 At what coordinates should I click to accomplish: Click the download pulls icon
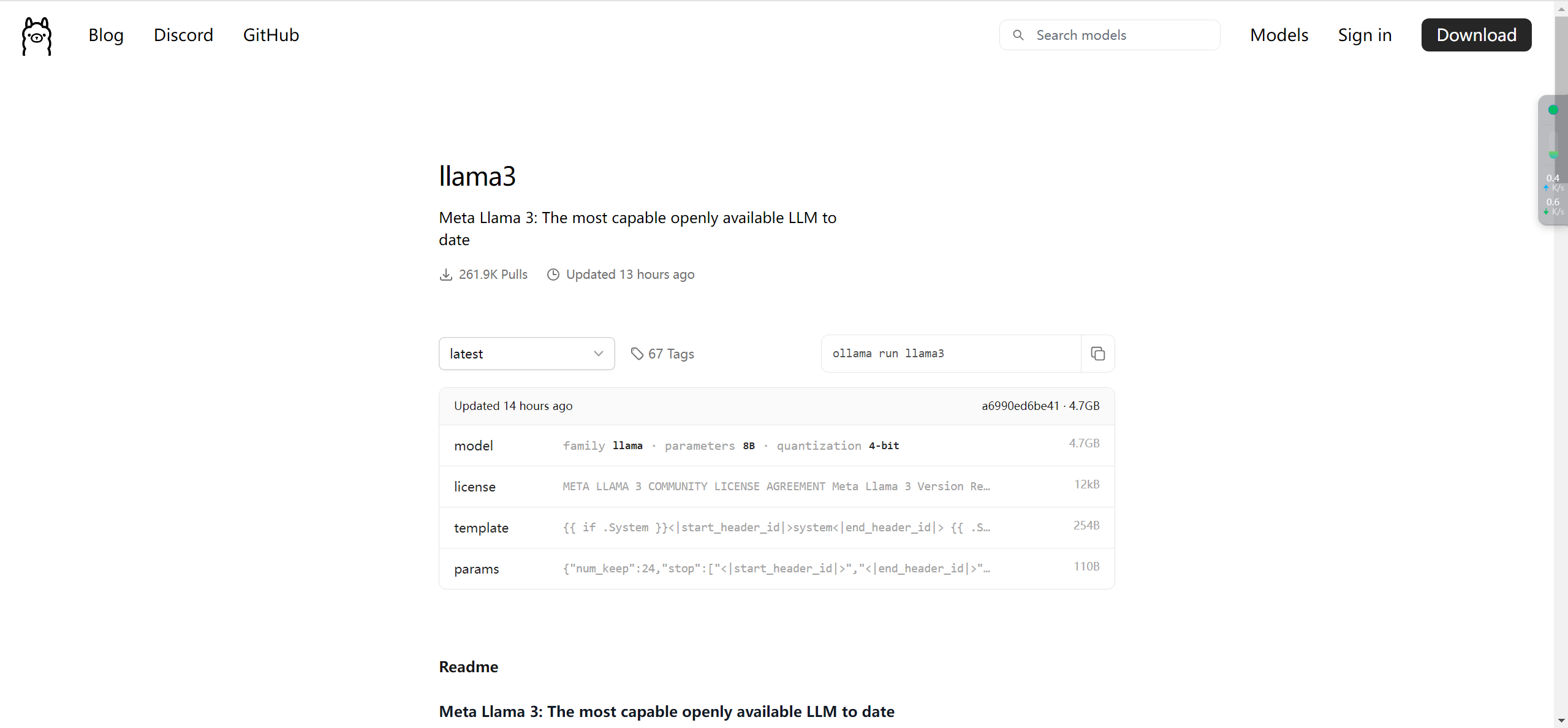(x=446, y=275)
